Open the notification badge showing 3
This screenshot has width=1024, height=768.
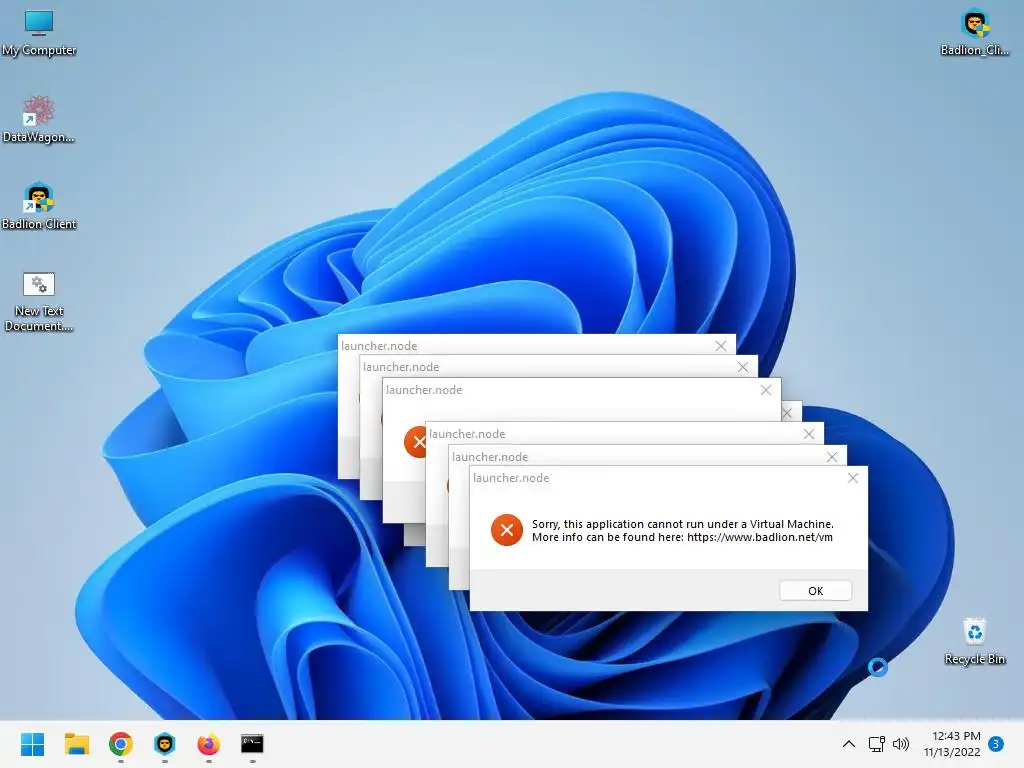(x=996, y=744)
